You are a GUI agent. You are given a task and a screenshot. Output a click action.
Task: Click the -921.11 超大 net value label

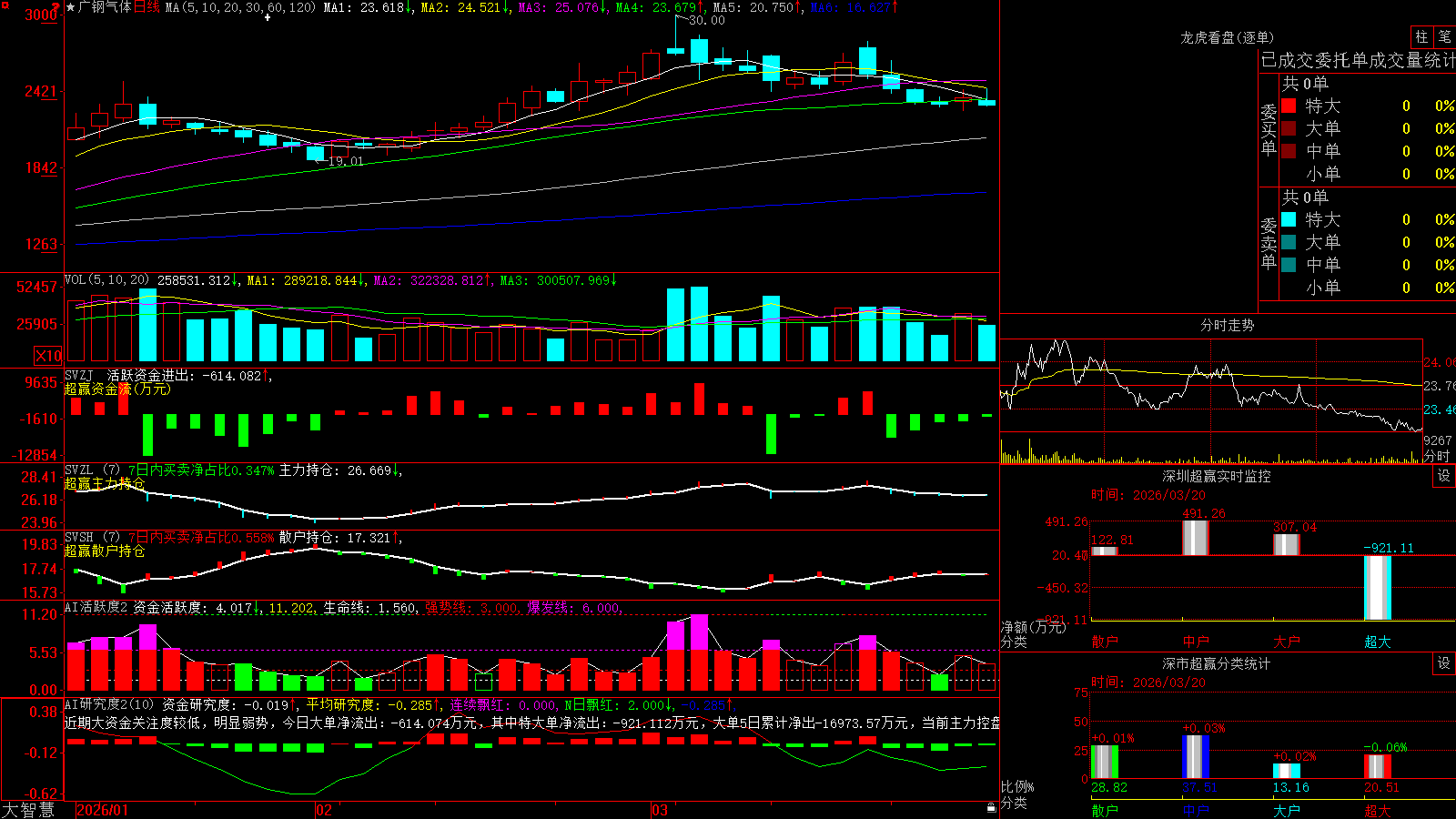point(1390,548)
